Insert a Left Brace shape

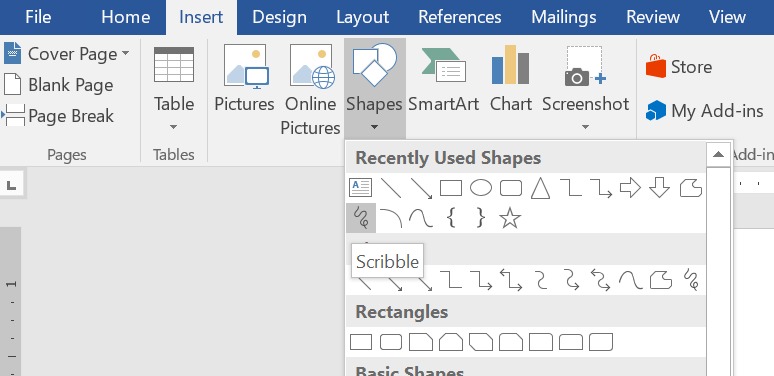tap(450, 218)
